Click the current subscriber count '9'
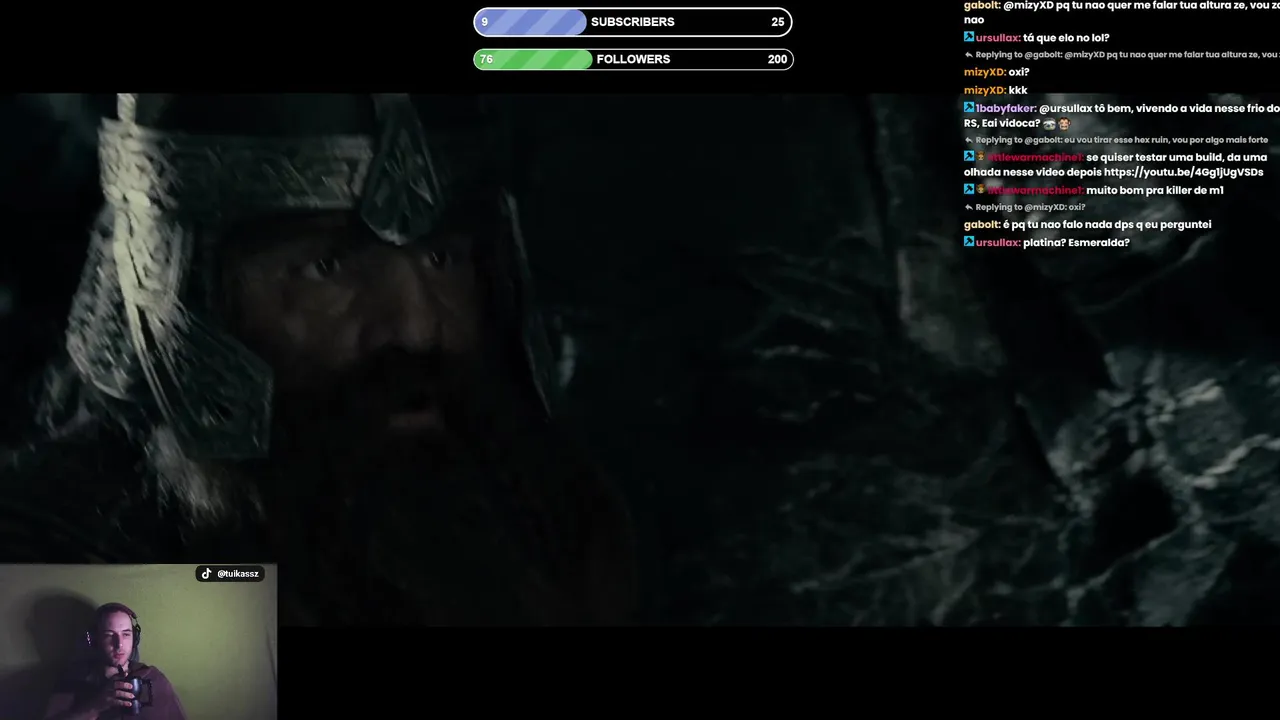Viewport: 1280px width, 720px height. coord(485,22)
